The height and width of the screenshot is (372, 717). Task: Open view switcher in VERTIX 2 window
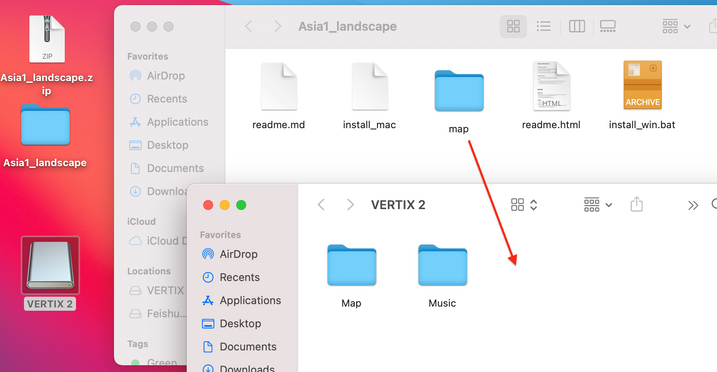tap(524, 205)
